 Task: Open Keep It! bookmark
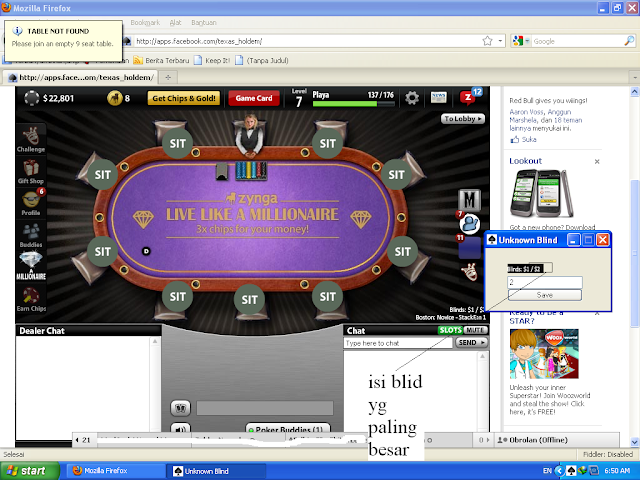tap(212, 60)
